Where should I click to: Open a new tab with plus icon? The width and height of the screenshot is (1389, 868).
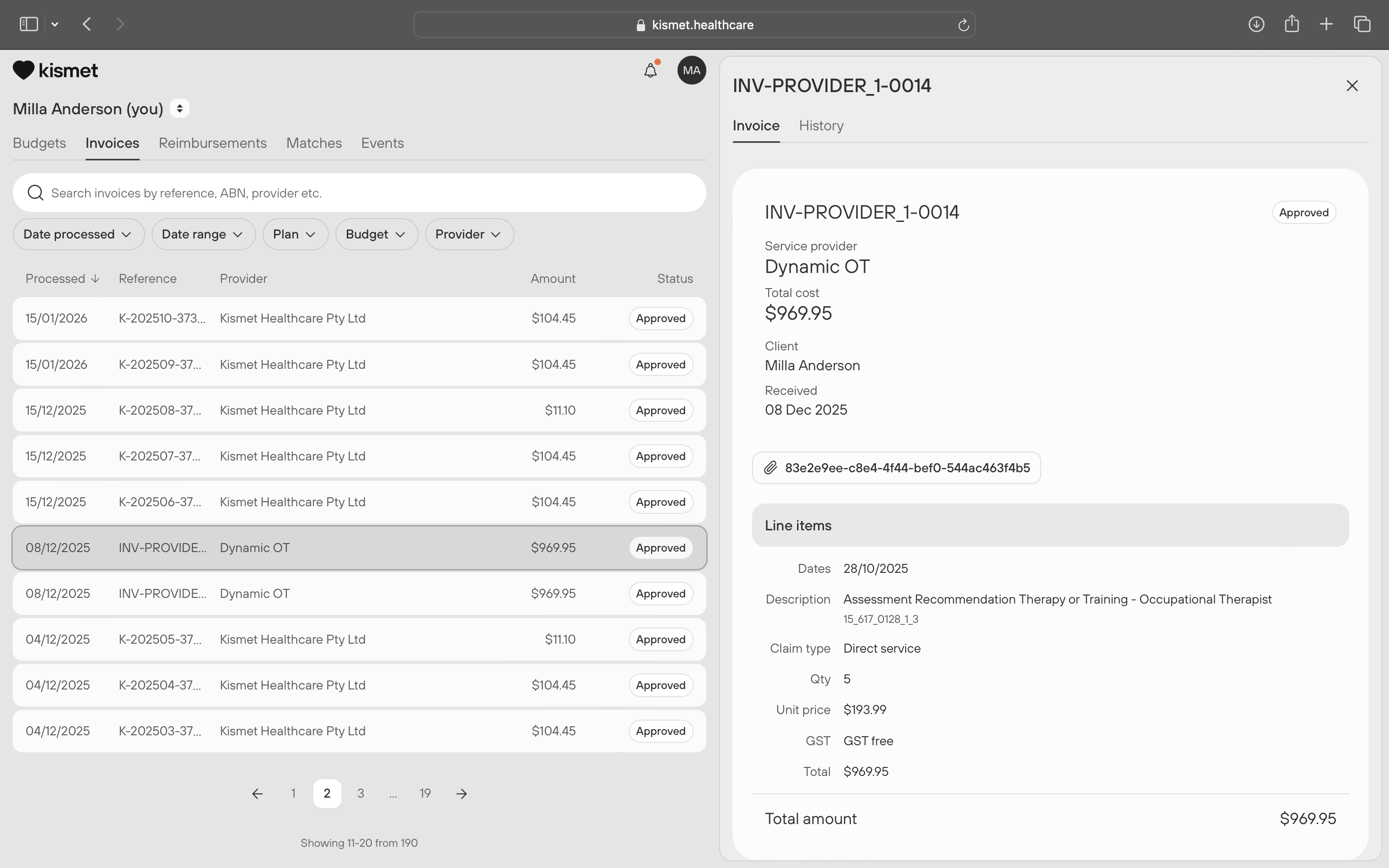point(1326,24)
